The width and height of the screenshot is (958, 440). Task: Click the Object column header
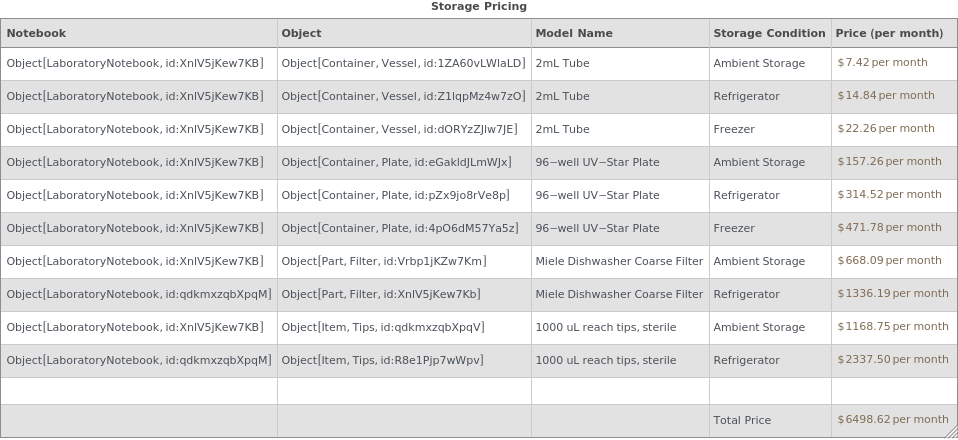(x=301, y=33)
